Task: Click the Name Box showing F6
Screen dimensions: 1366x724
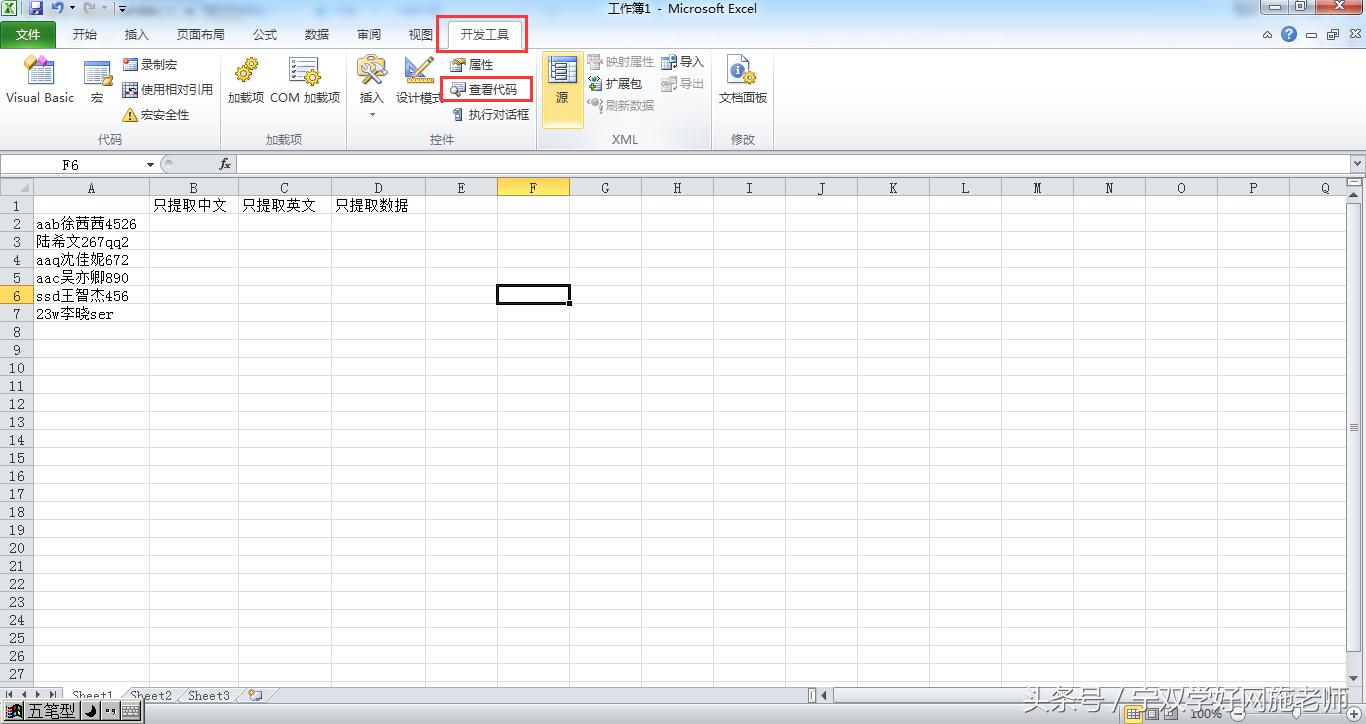Action: point(72,165)
